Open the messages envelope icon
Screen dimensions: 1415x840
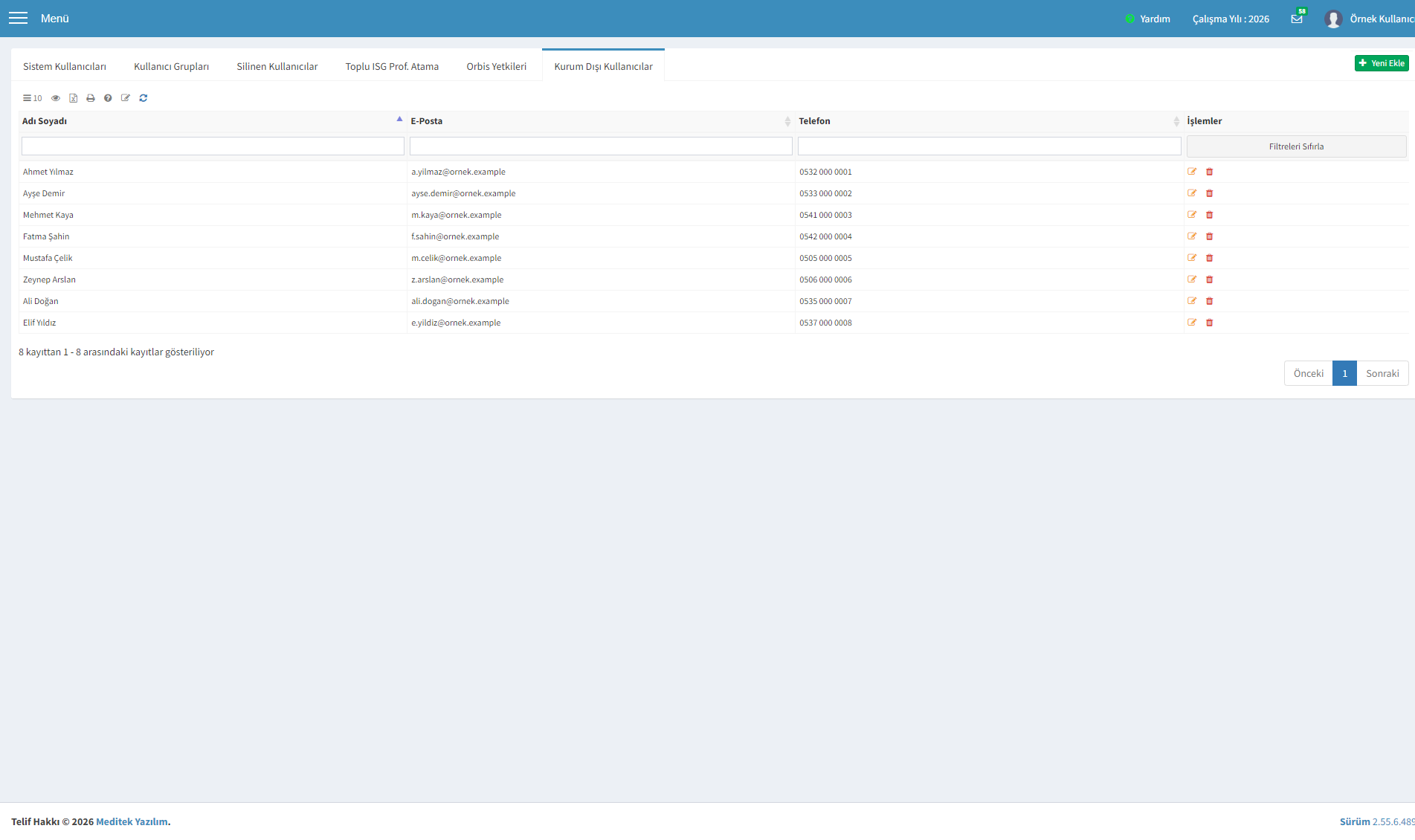[1297, 19]
